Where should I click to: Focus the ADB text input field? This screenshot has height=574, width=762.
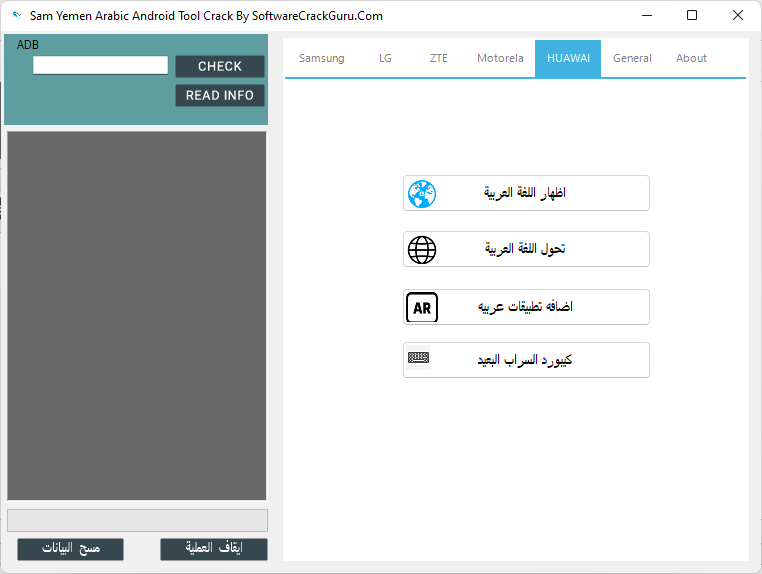(x=101, y=65)
